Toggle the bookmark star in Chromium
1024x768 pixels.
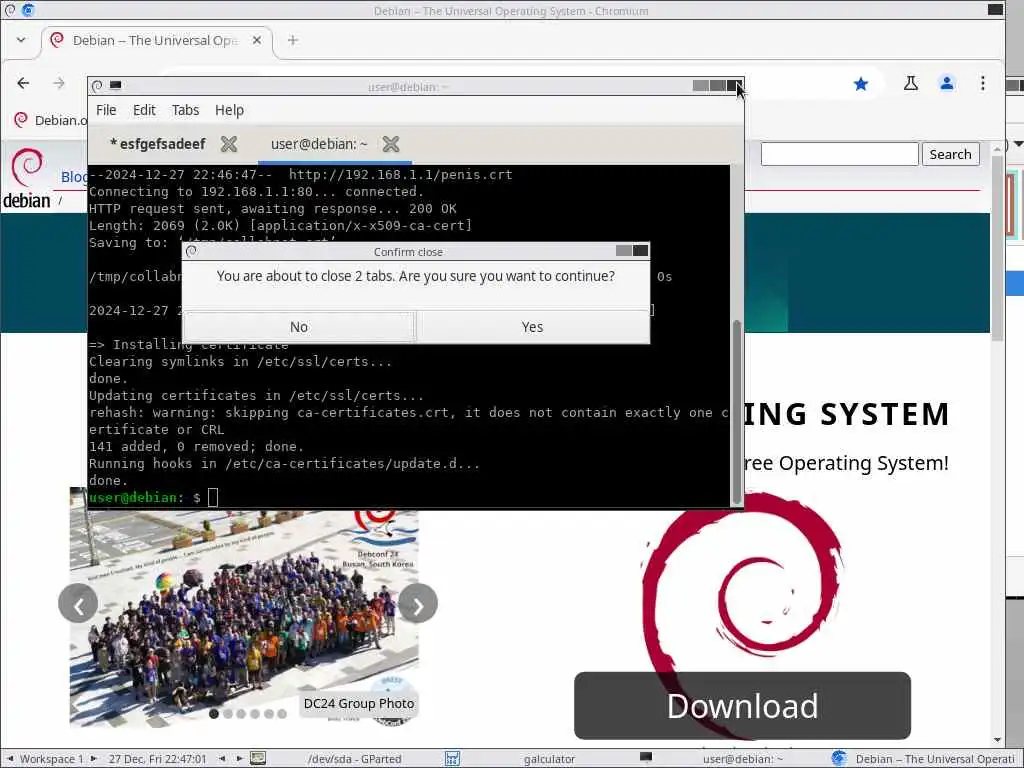[x=861, y=84]
